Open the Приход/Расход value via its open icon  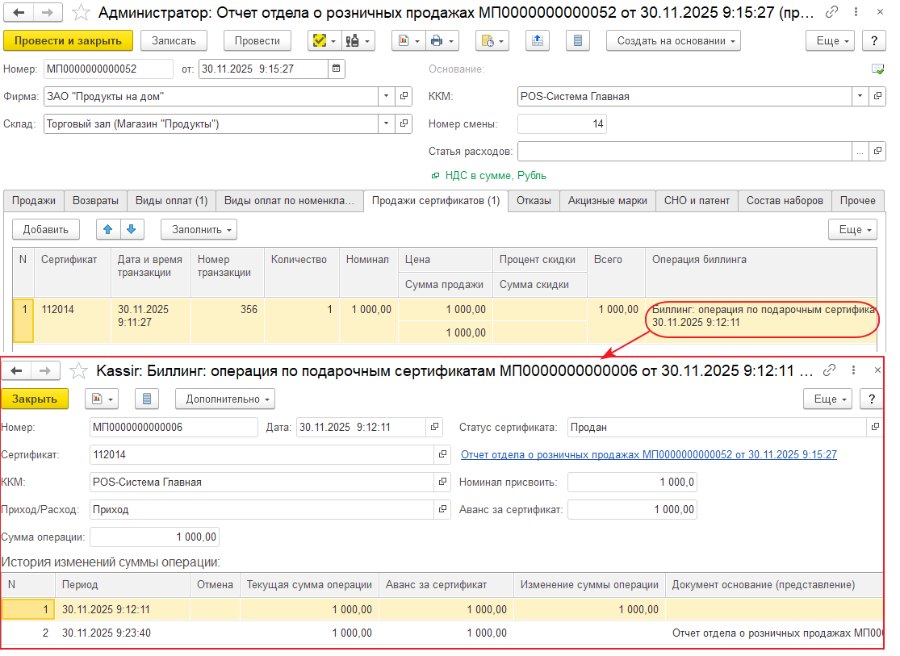(443, 509)
